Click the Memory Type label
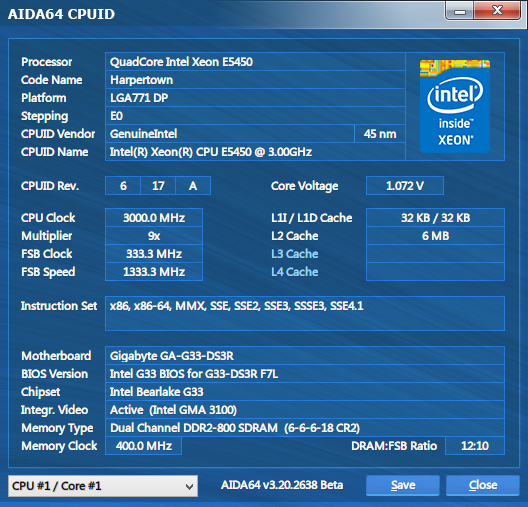This screenshot has width=528, height=507. coord(57,428)
